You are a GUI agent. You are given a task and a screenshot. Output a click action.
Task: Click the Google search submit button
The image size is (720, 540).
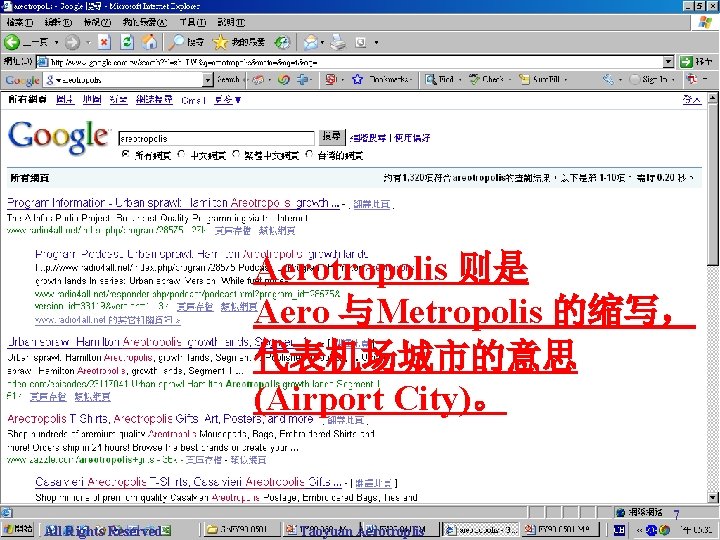coord(332,137)
